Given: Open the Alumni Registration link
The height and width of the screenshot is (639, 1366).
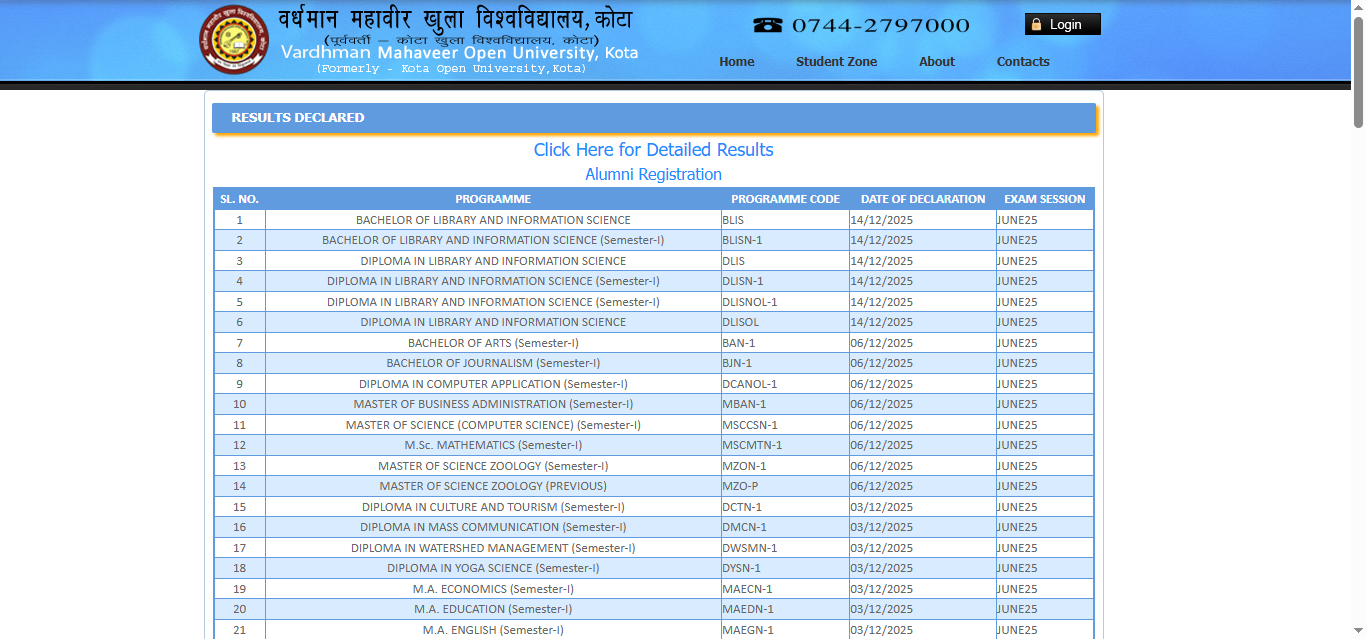Looking at the screenshot, I should (x=653, y=174).
